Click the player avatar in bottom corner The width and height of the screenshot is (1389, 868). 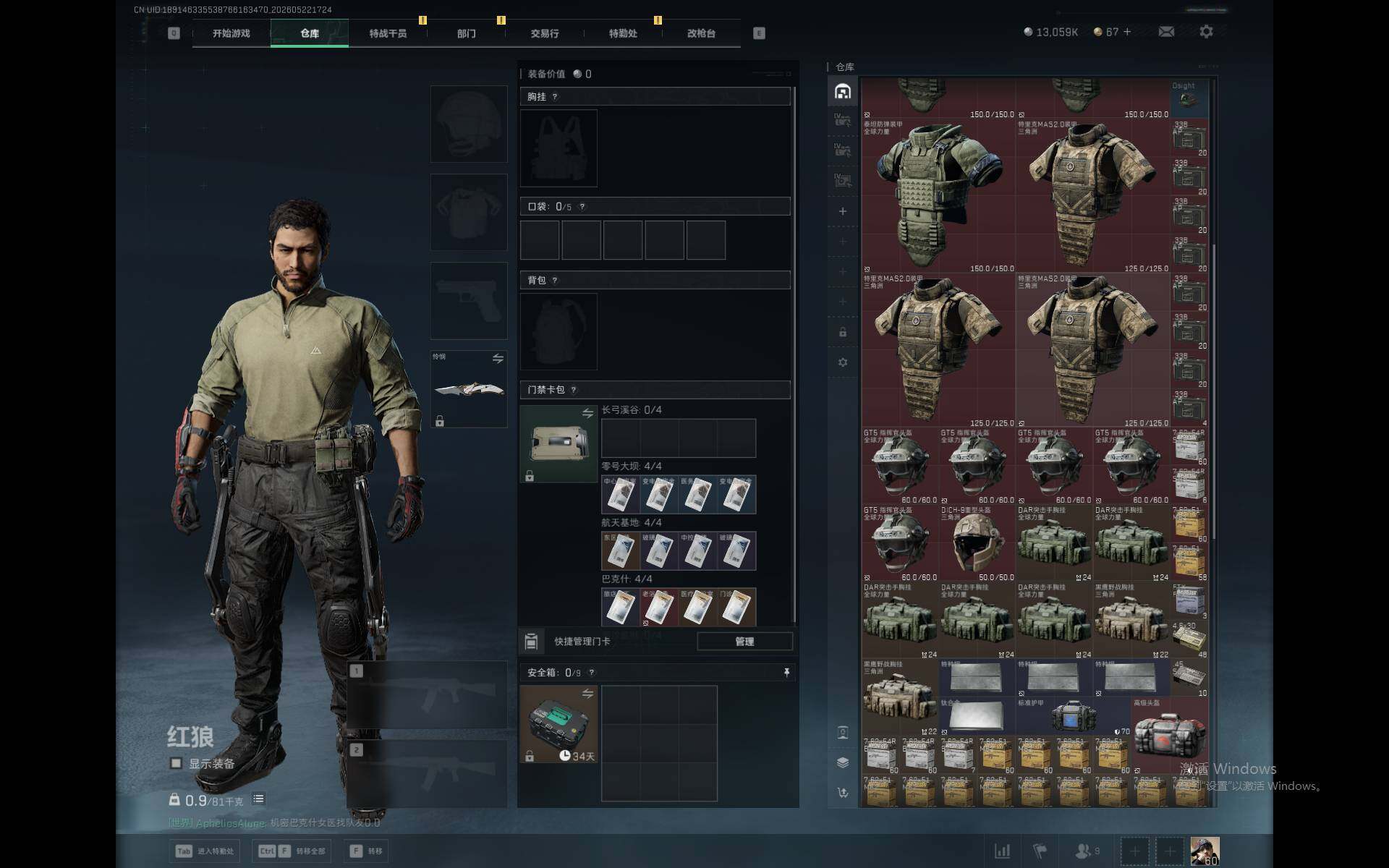pos(1205,851)
